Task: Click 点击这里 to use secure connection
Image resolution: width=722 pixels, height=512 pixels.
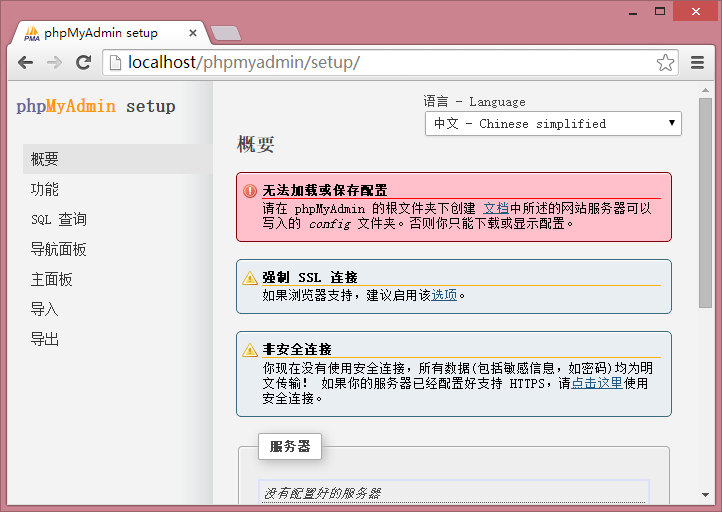Action: point(597,383)
